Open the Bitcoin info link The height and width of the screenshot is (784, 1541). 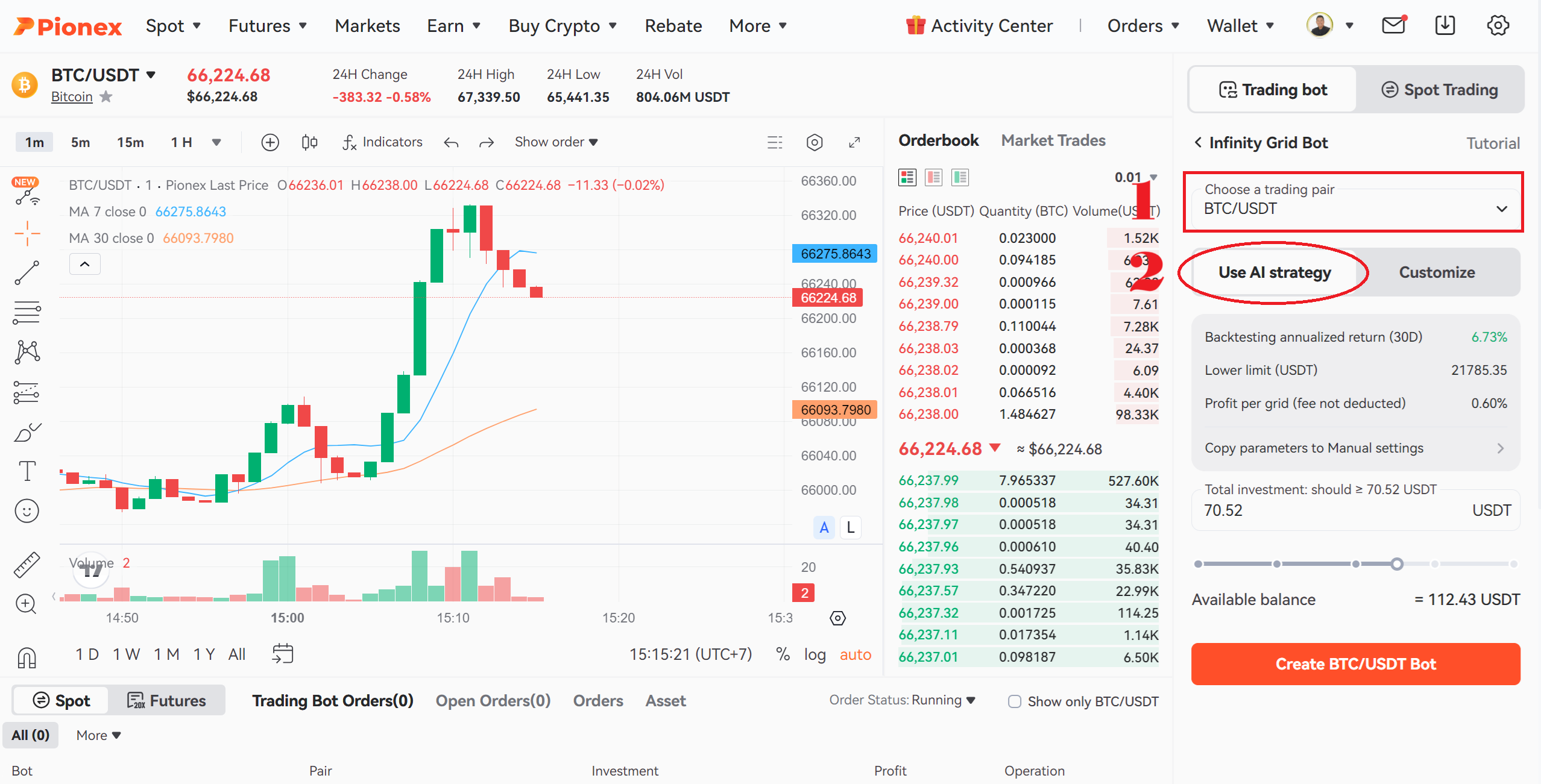point(72,97)
